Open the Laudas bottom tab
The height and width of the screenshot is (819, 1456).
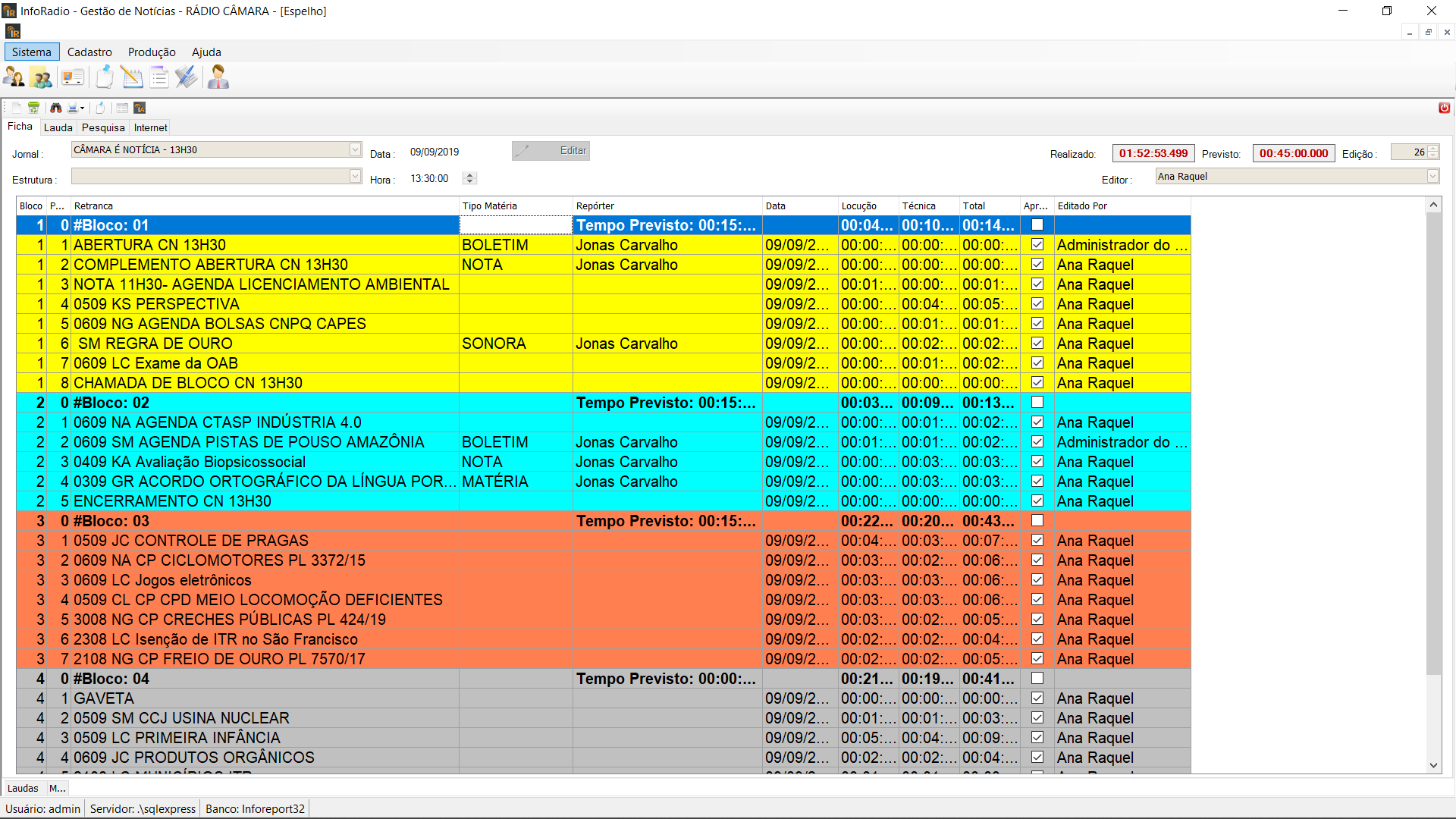click(x=23, y=788)
